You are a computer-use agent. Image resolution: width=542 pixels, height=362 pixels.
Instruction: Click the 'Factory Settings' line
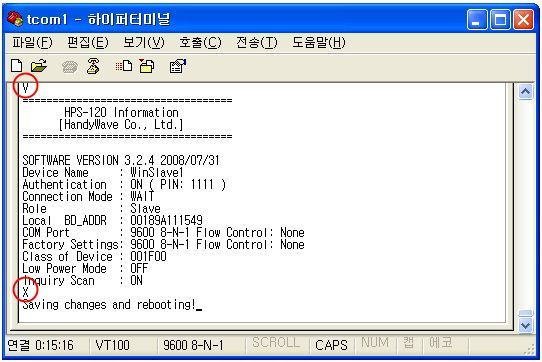163,244
